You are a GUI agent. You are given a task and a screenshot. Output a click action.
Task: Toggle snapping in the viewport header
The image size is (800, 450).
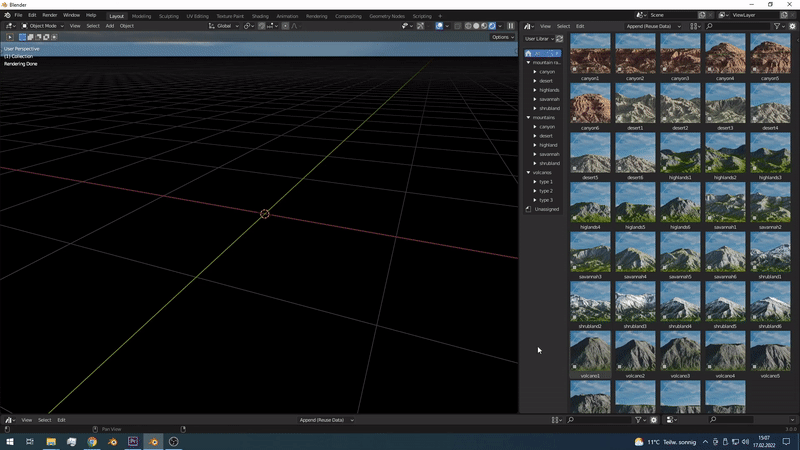click(261, 26)
